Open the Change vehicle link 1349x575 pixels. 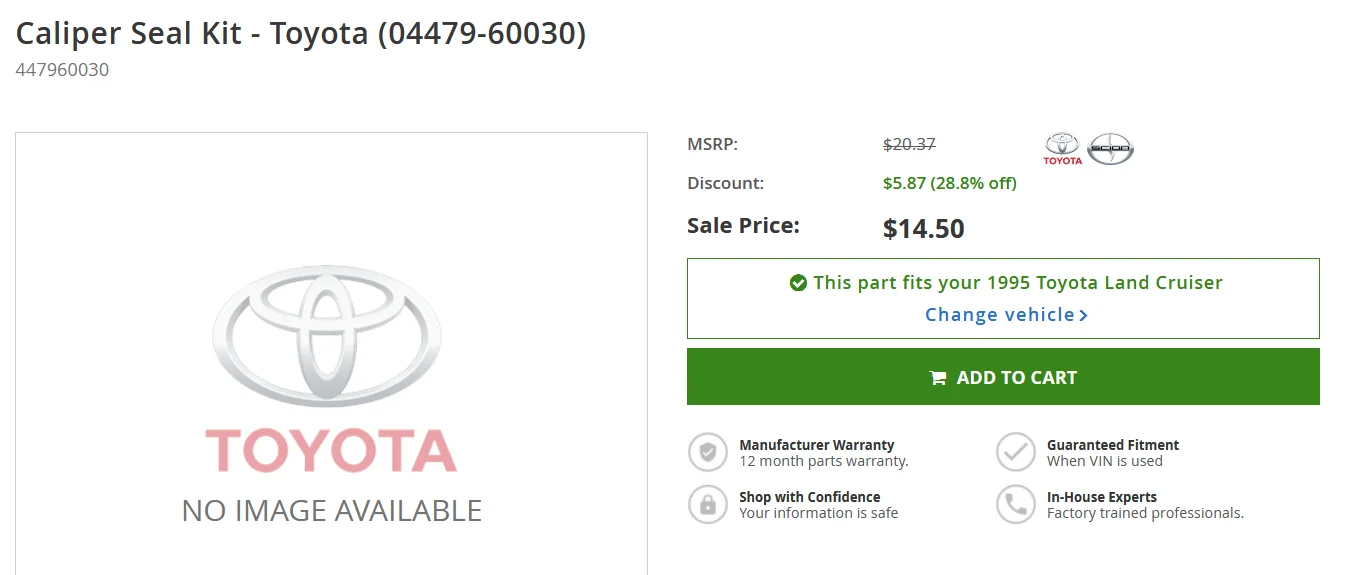coord(1006,314)
